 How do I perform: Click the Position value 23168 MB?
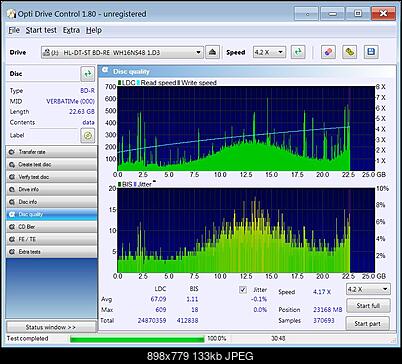(x=328, y=310)
